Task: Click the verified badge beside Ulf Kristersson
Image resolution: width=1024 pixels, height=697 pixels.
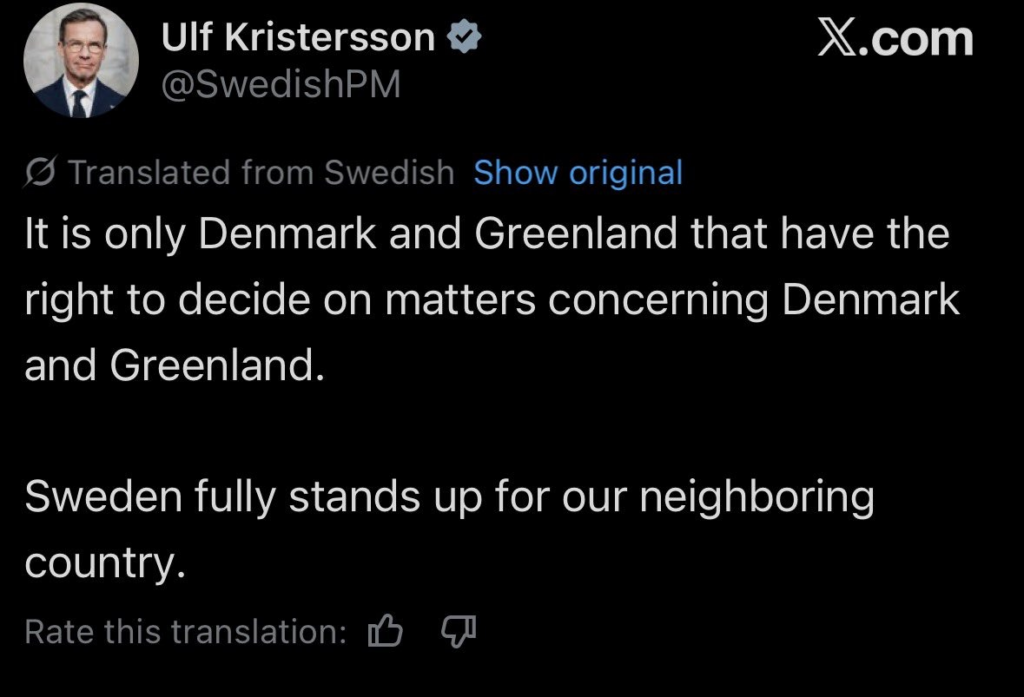Action: (x=465, y=38)
